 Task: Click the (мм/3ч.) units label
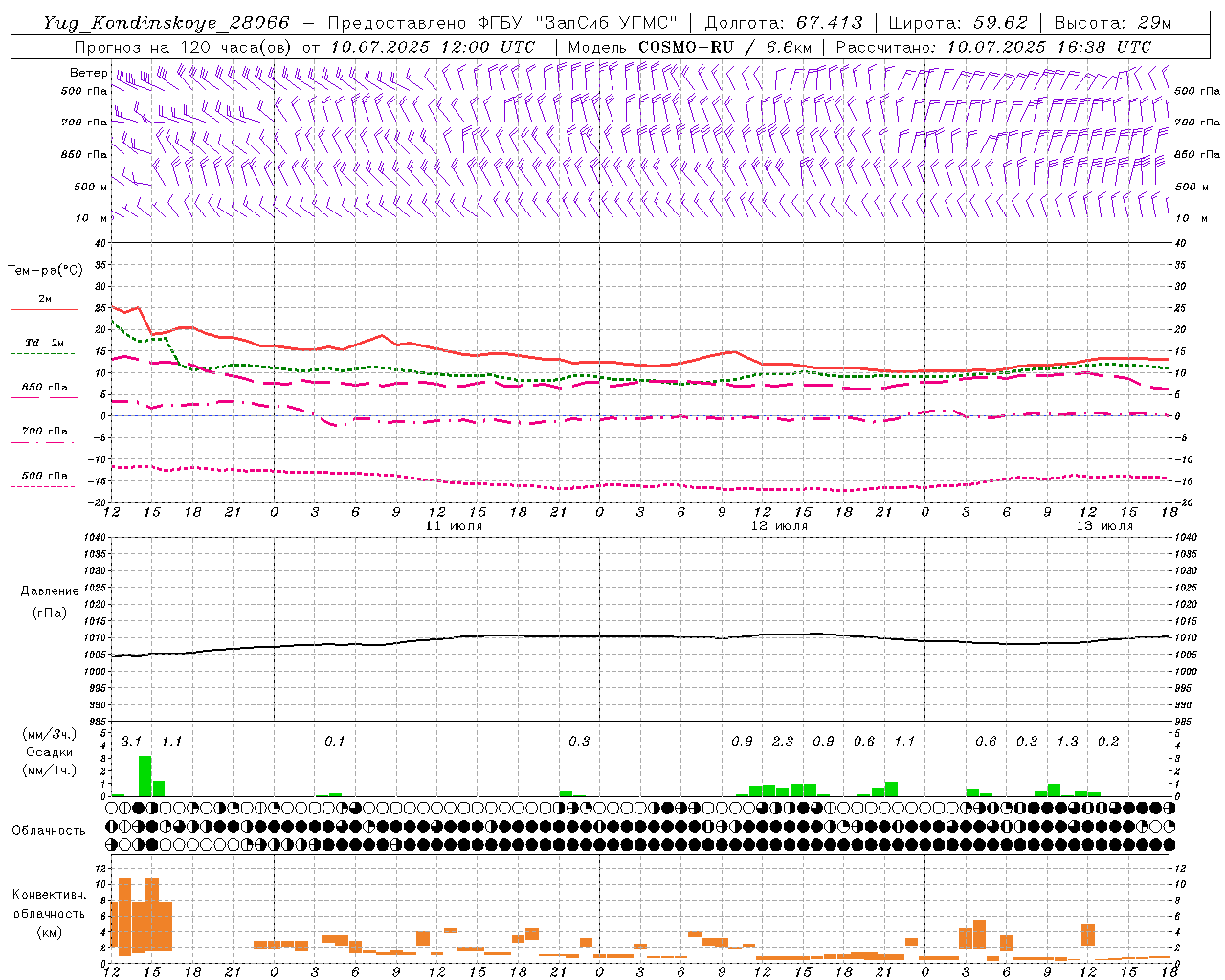[49, 734]
